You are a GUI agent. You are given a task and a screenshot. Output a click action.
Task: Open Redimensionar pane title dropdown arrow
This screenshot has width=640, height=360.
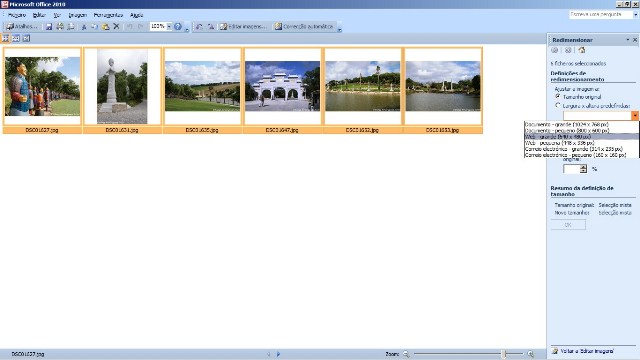point(628,40)
